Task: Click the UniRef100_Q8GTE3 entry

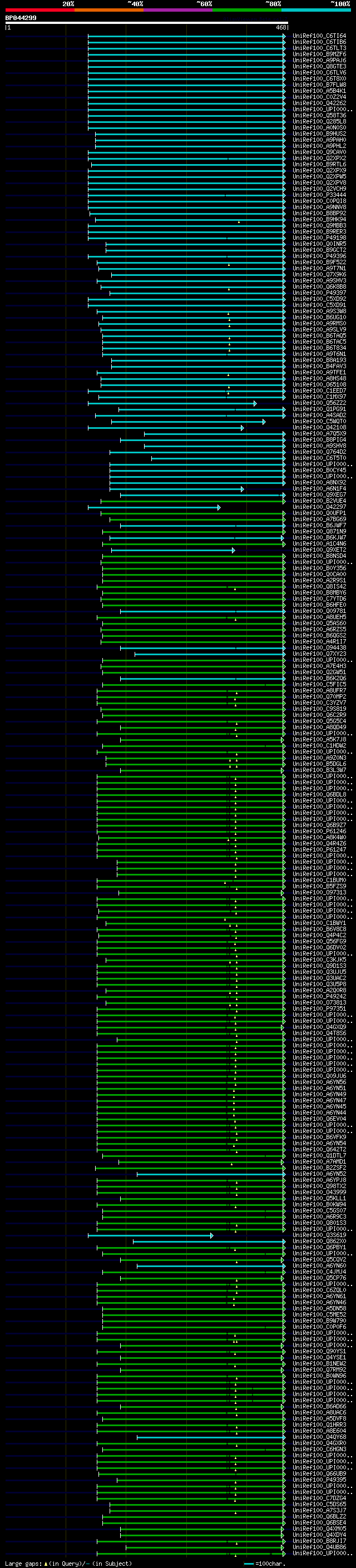Action: coord(319,67)
